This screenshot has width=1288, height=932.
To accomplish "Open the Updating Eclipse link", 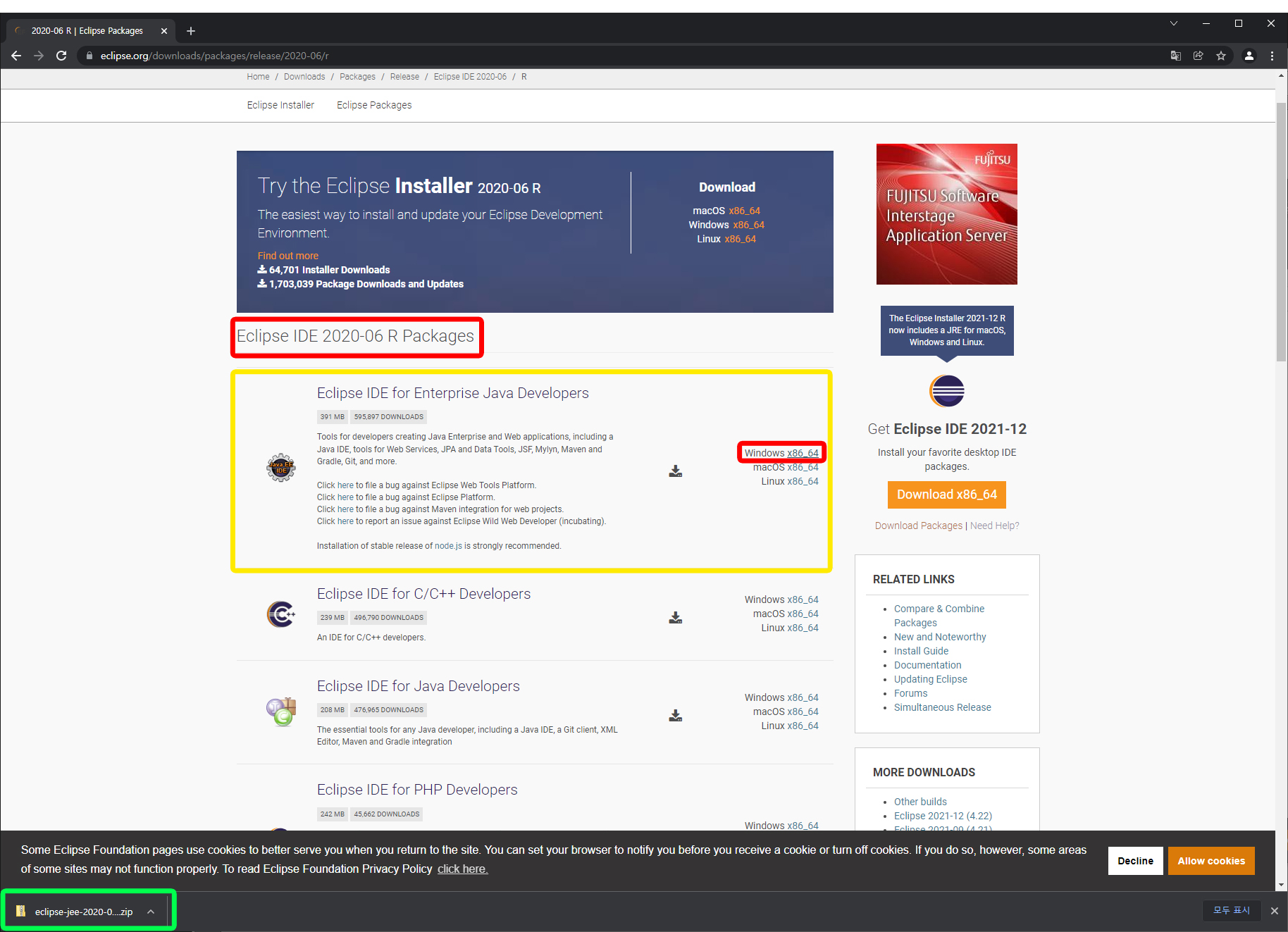I will [930, 679].
